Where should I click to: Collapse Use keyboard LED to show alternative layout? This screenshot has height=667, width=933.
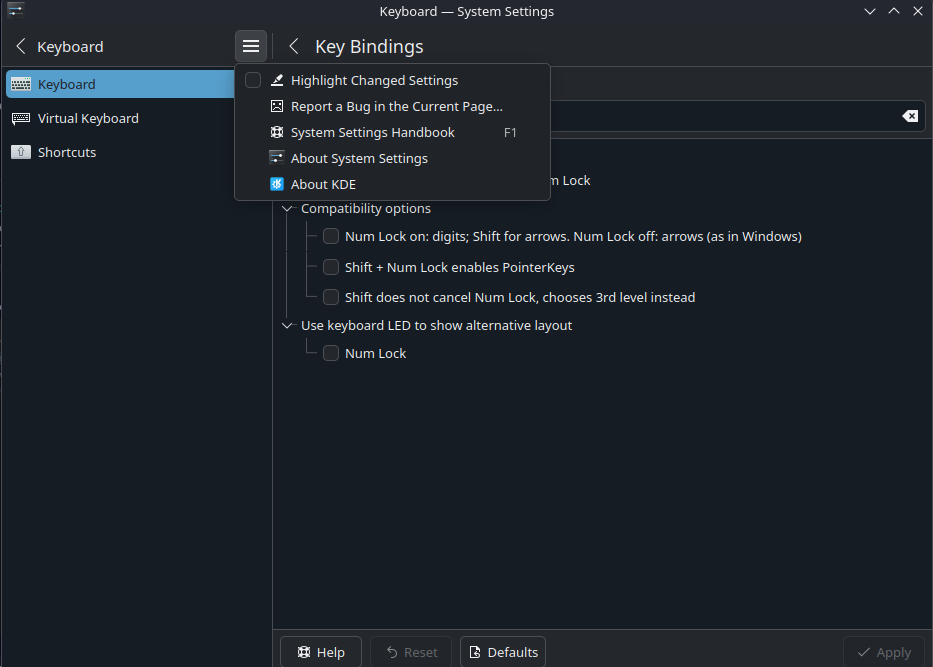288,325
